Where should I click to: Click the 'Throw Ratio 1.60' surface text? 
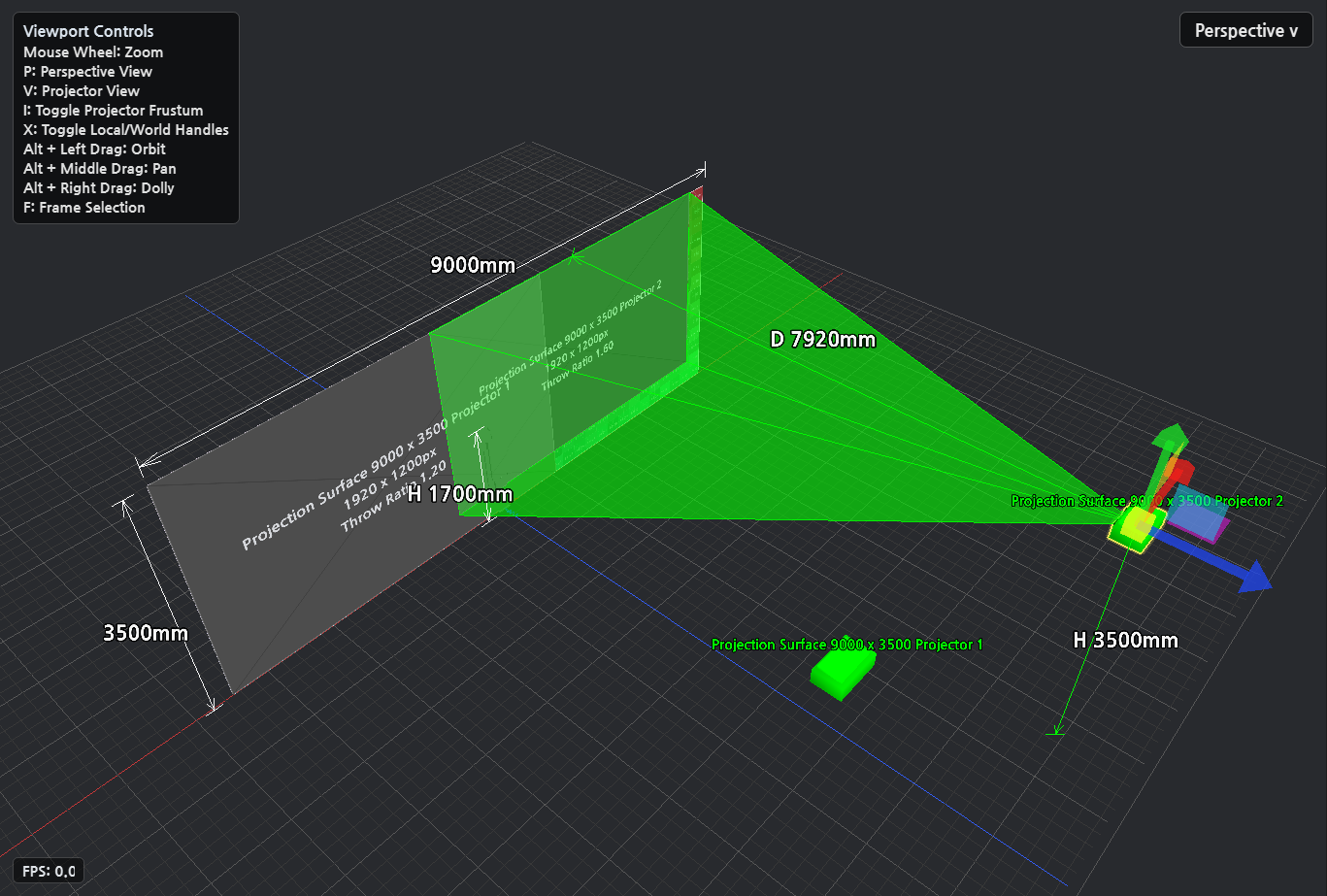point(578,365)
